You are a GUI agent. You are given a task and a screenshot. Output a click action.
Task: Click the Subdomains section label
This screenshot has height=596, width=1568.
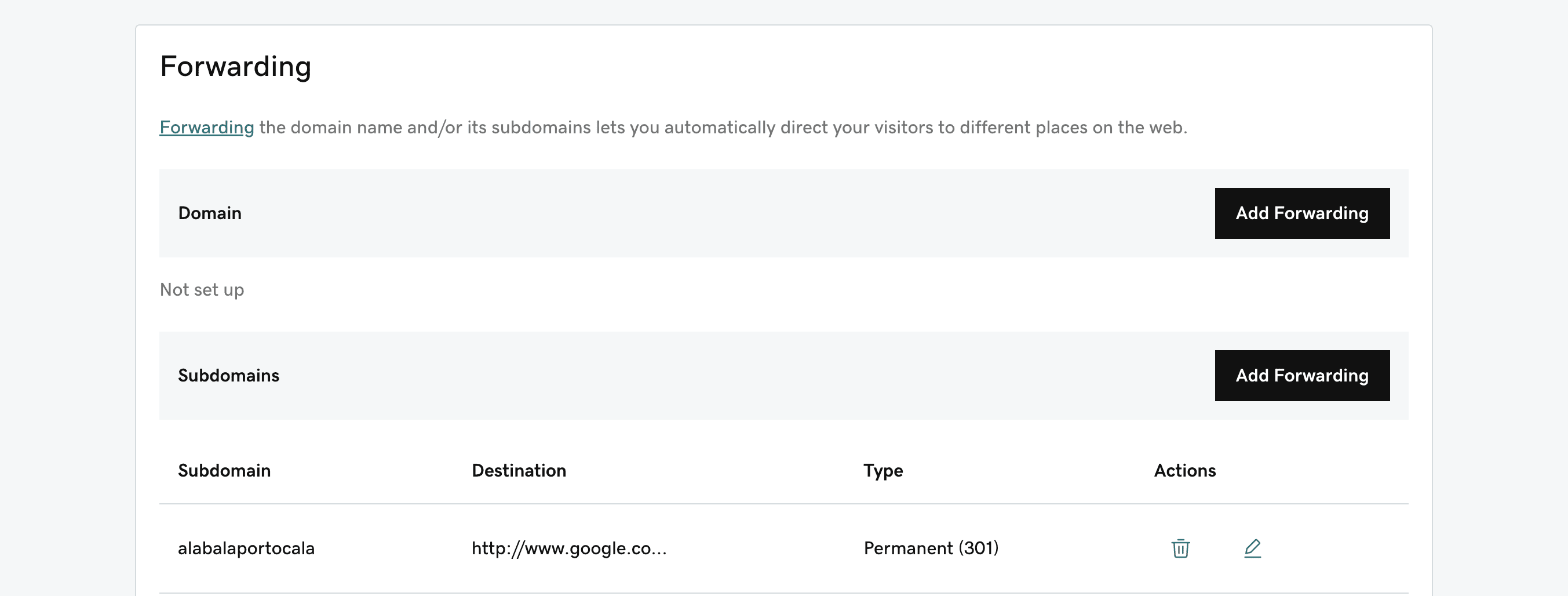[x=228, y=376]
